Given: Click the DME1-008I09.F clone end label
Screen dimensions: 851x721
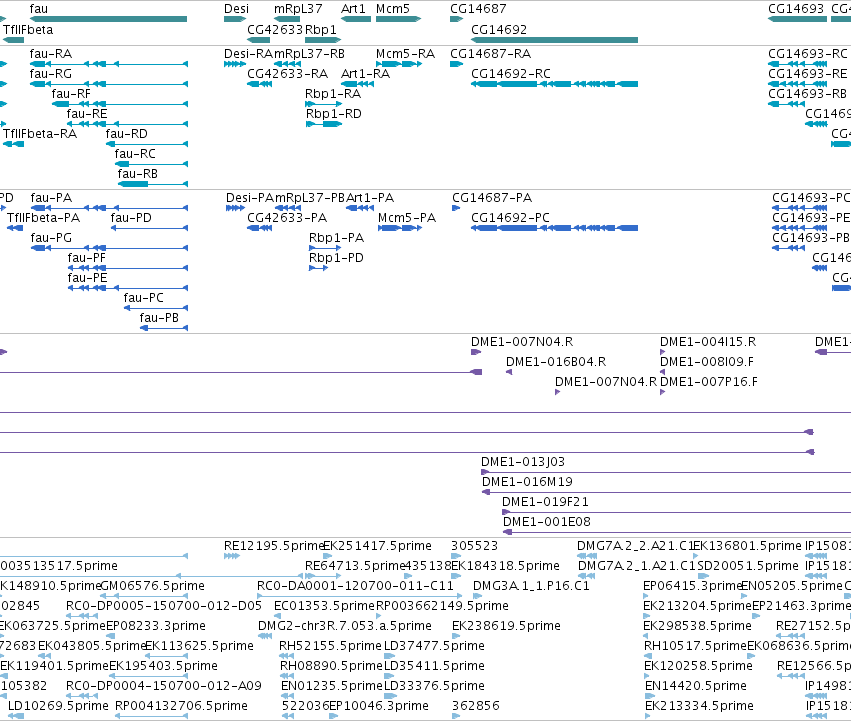Looking at the screenshot, I should pyautogui.click(x=707, y=362).
